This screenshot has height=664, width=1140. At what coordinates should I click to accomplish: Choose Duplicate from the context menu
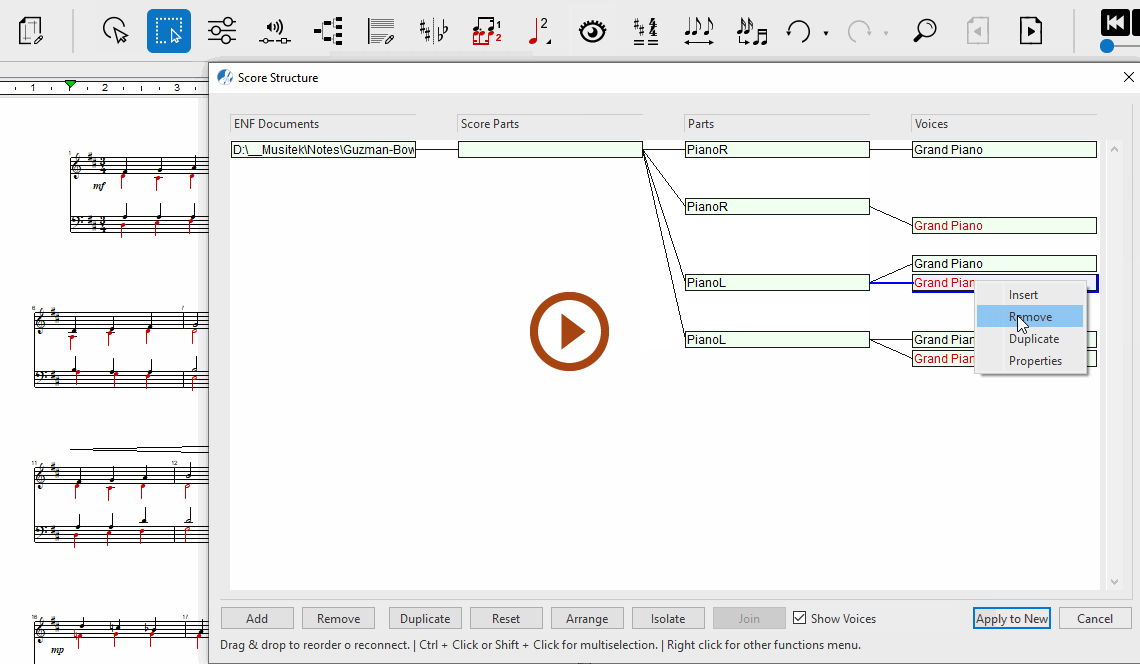(x=1033, y=339)
